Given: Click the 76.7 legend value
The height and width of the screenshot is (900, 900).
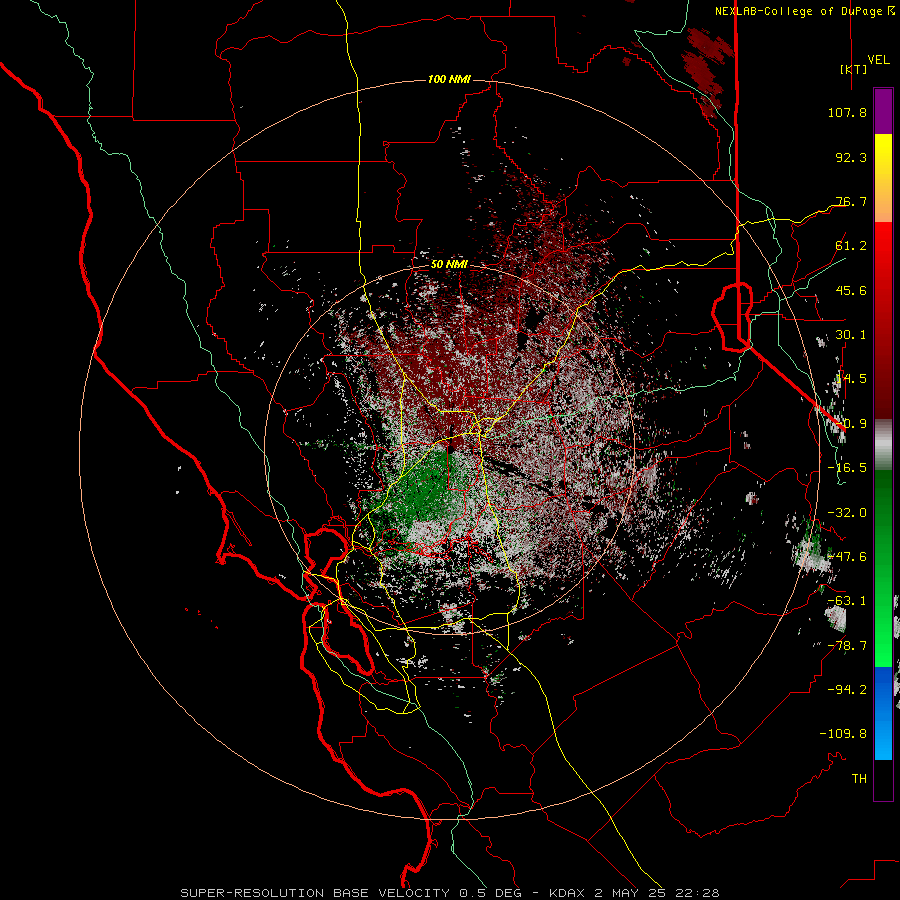Looking at the screenshot, I should click(x=851, y=201).
